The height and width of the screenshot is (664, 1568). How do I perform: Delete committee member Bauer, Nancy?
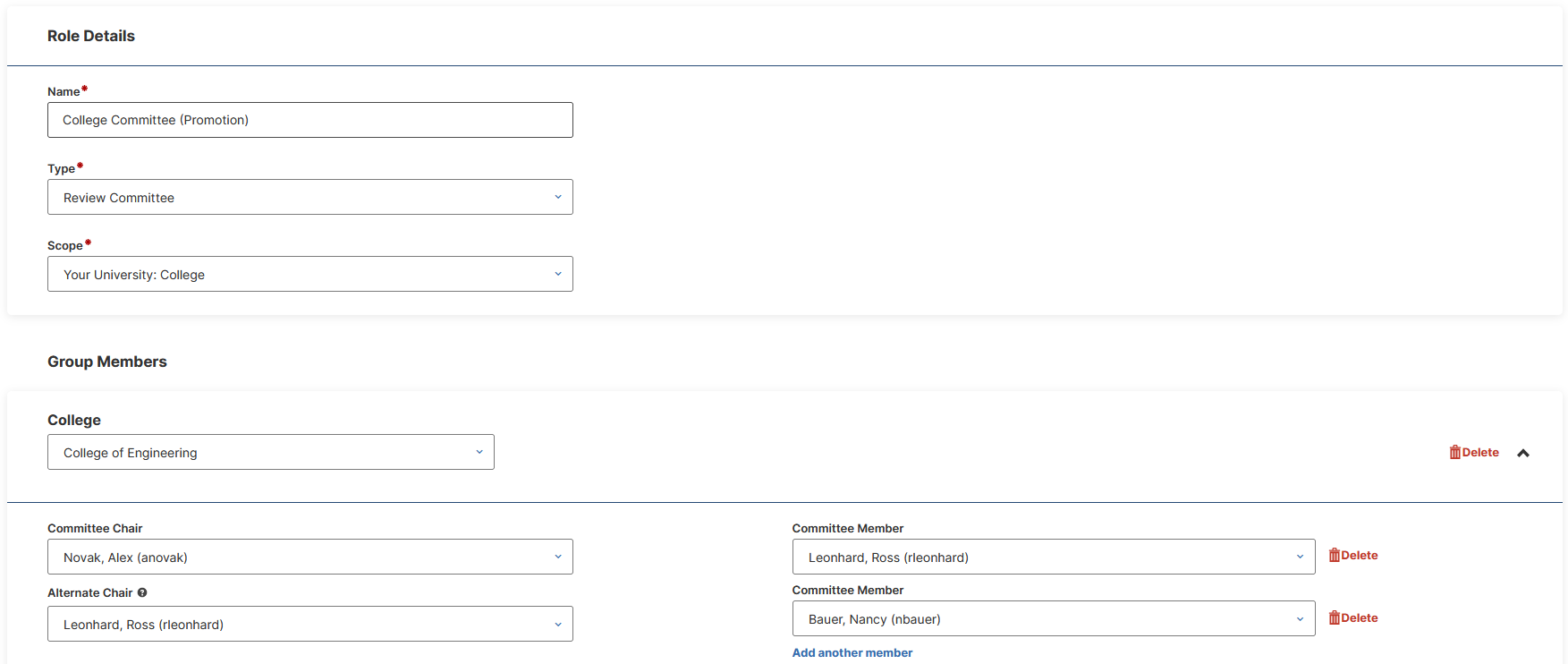coord(1353,617)
